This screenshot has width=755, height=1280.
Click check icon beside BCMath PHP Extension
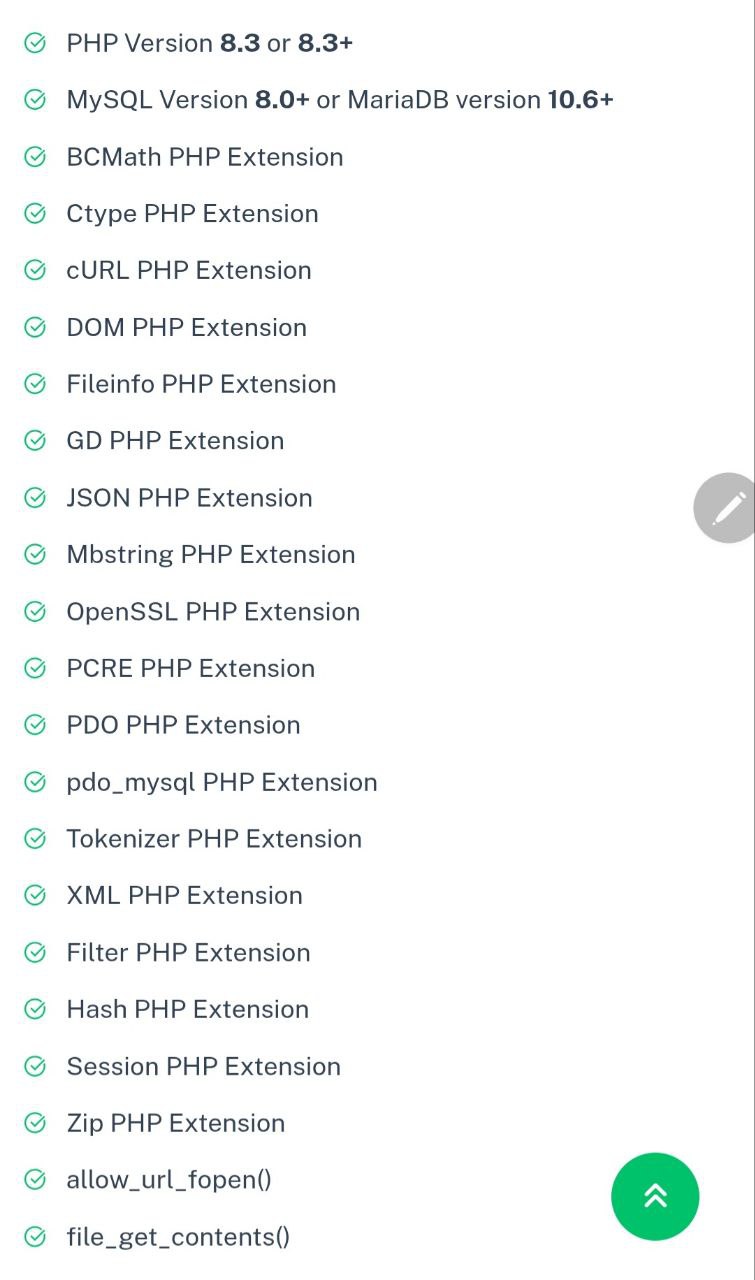(x=35, y=157)
